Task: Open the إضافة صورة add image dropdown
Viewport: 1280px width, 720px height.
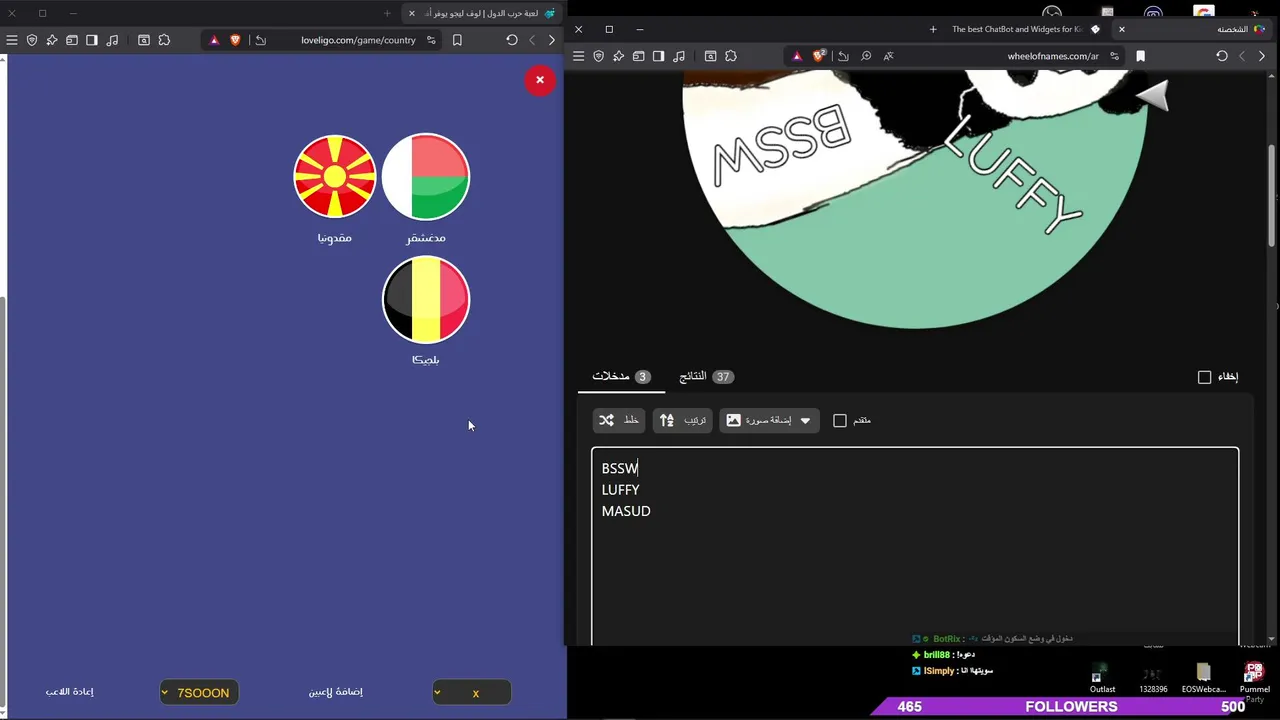Action: point(769,420)
